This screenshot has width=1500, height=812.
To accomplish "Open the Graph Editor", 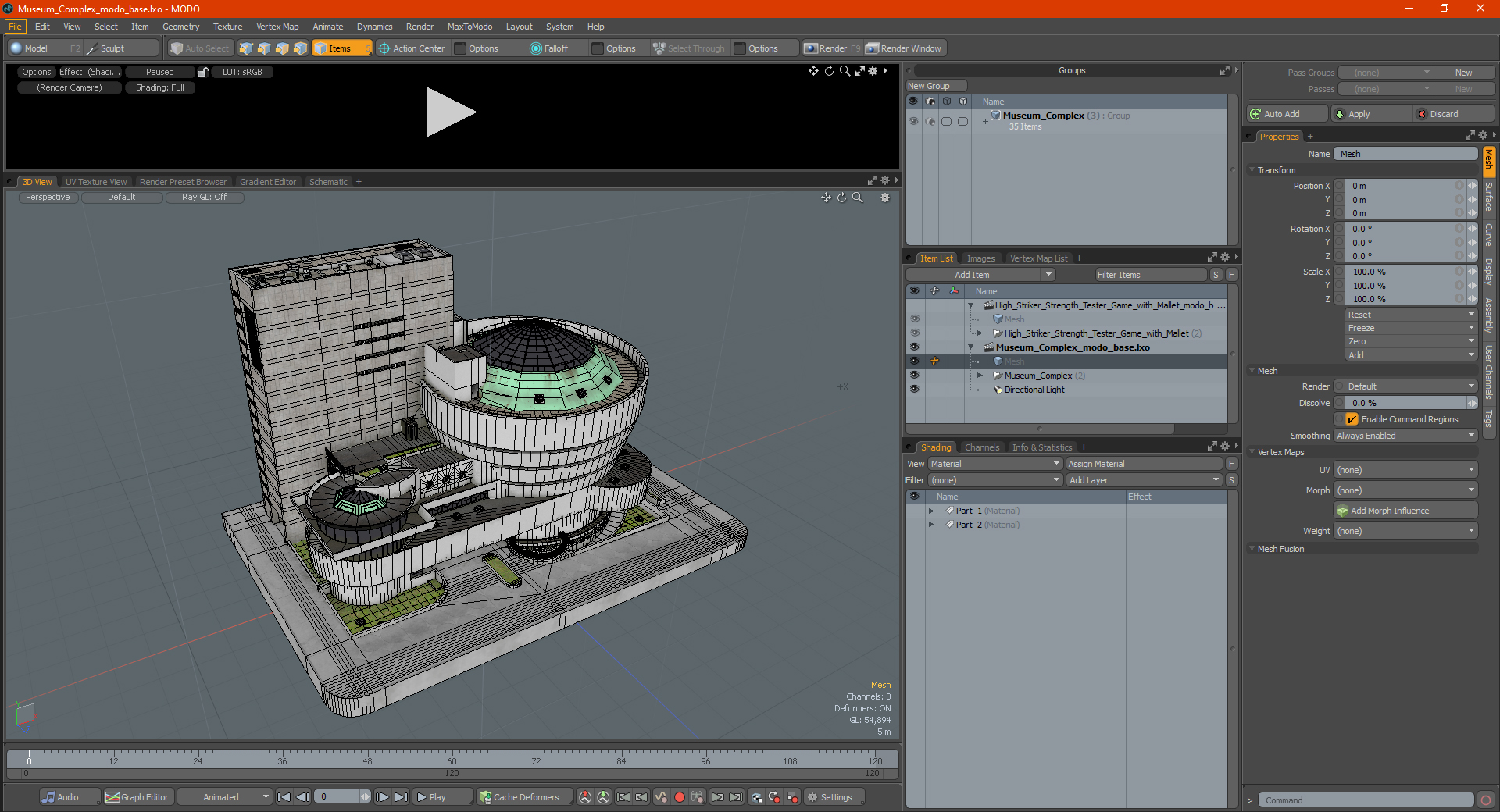I will coord(137,797).
